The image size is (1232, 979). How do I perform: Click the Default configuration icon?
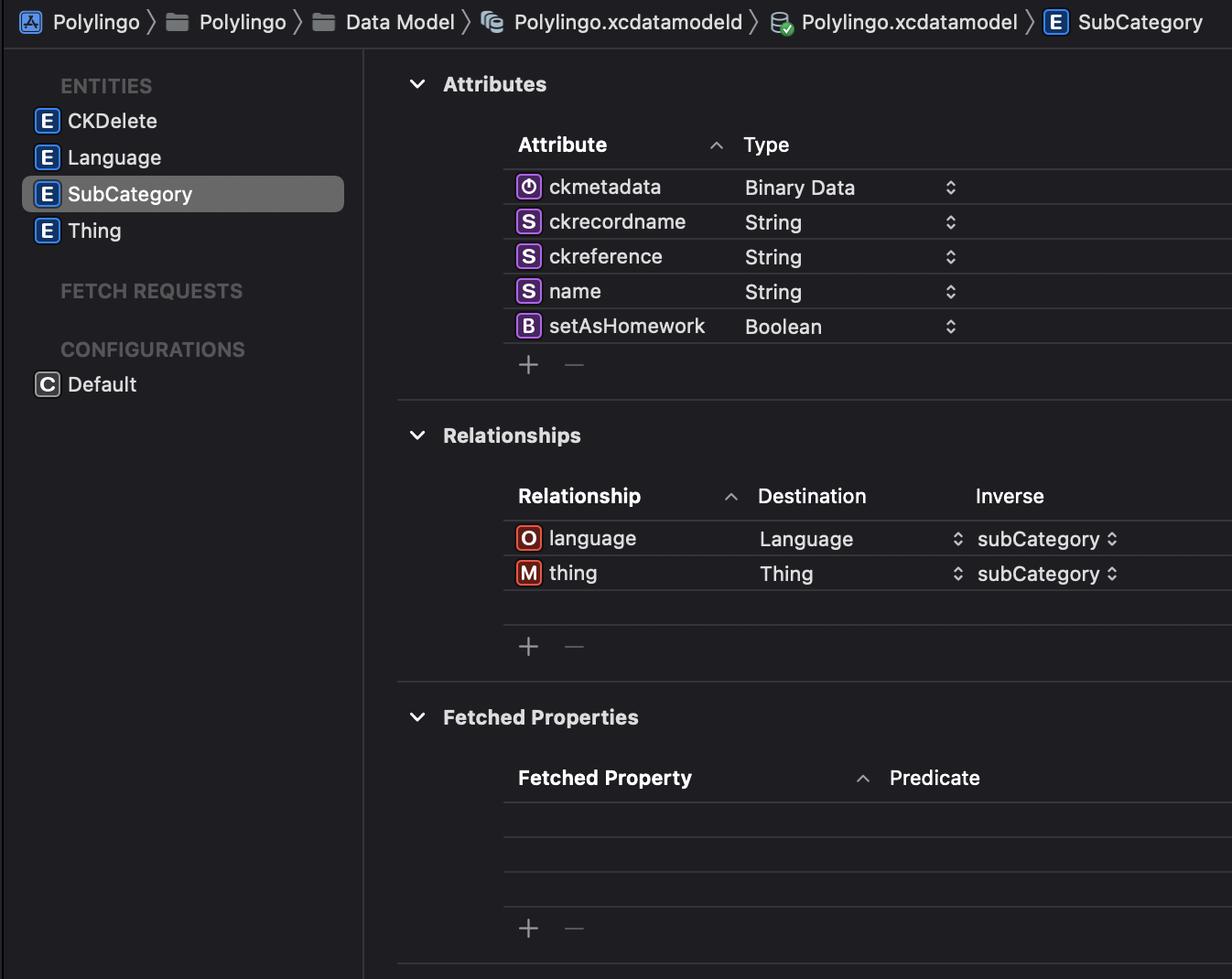point(48,384)
